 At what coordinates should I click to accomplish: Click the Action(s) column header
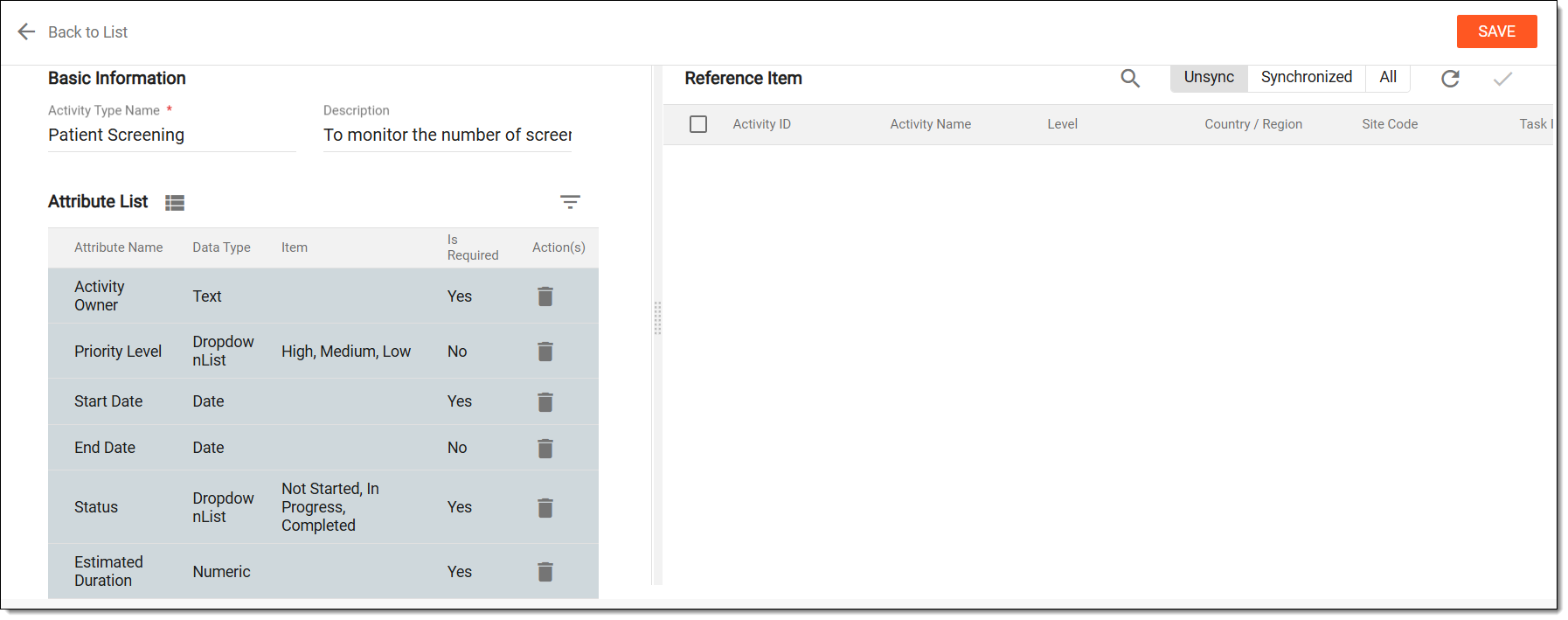click(559, 247)
